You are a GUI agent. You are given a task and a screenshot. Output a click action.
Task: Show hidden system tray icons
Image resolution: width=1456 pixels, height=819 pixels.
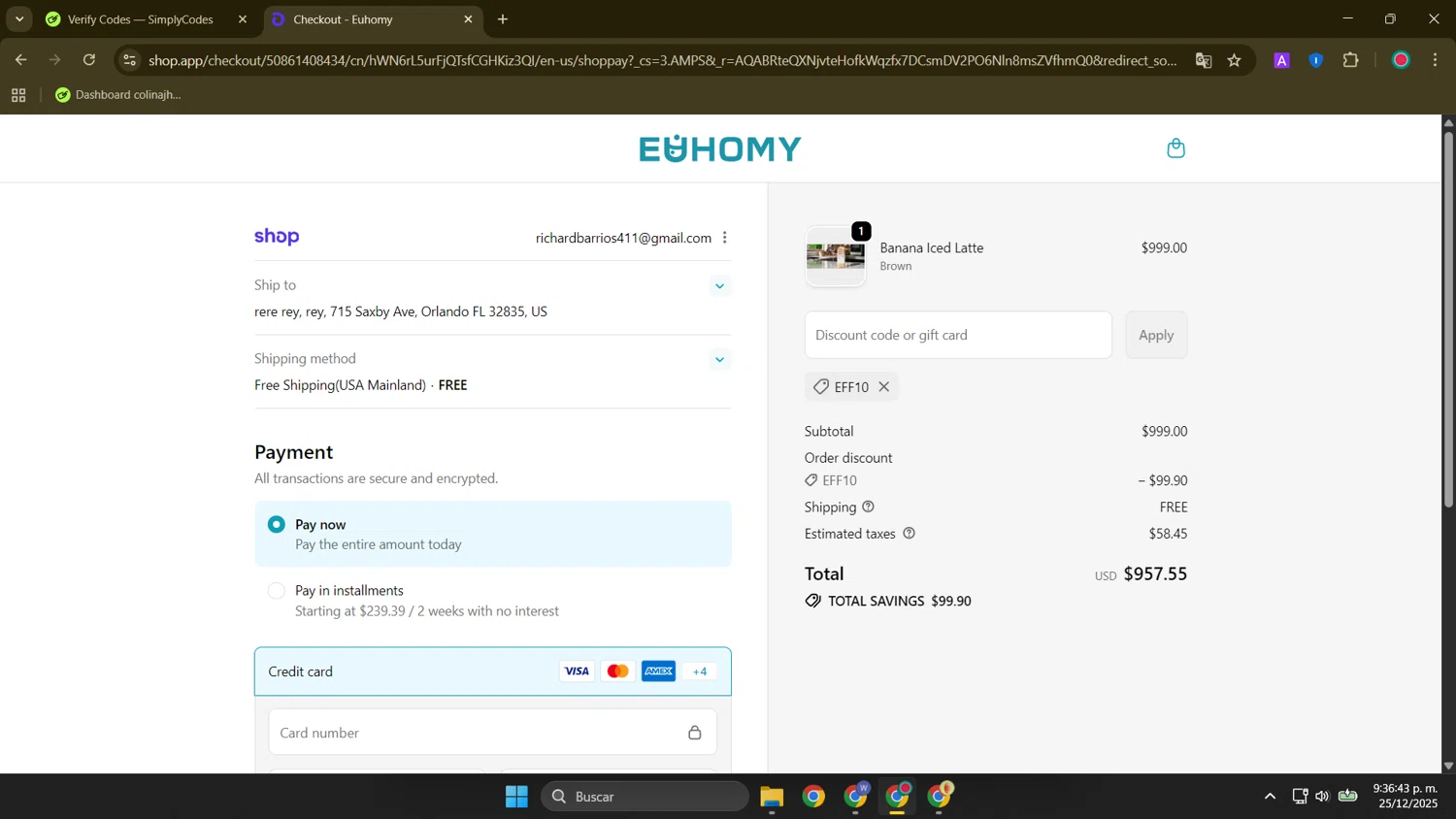[1270, 797]
